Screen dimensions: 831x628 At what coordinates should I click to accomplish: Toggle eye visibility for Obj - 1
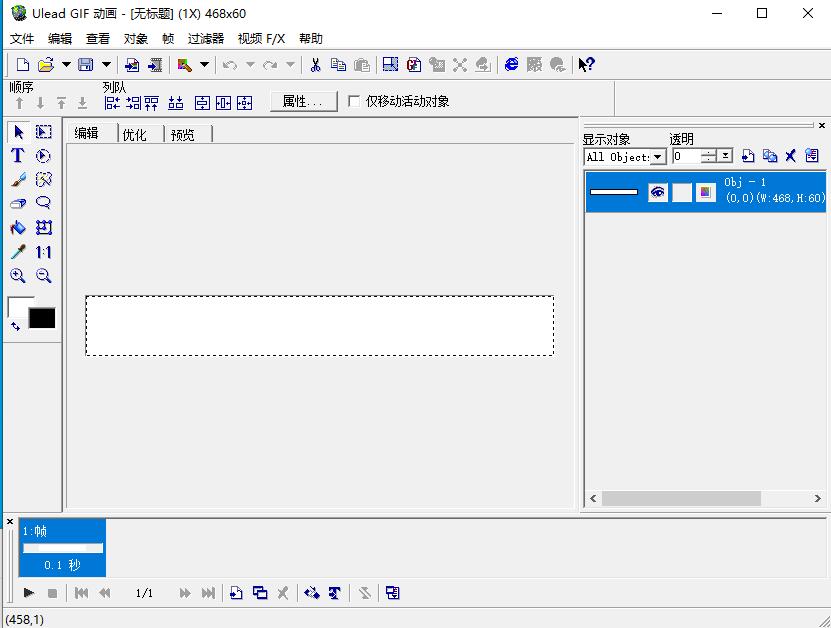click(x=658, y=192)
